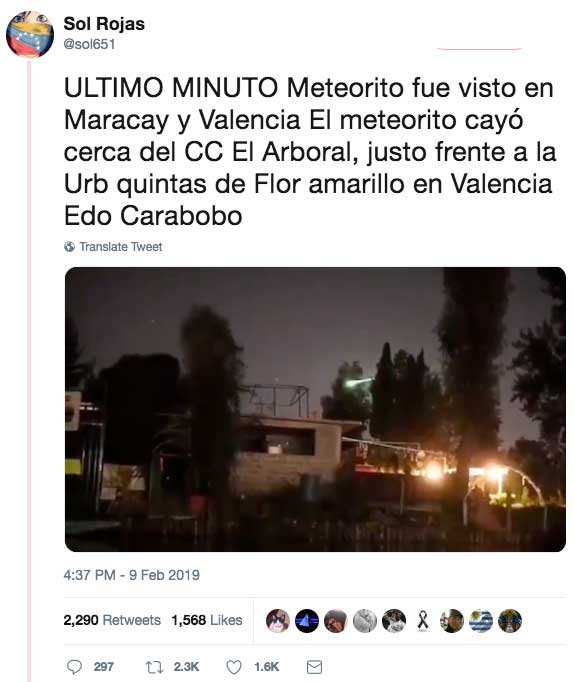Viewport: 574px width, 682px height.
Task: Click the last liker avatar in row
Action: pos(510,620)
